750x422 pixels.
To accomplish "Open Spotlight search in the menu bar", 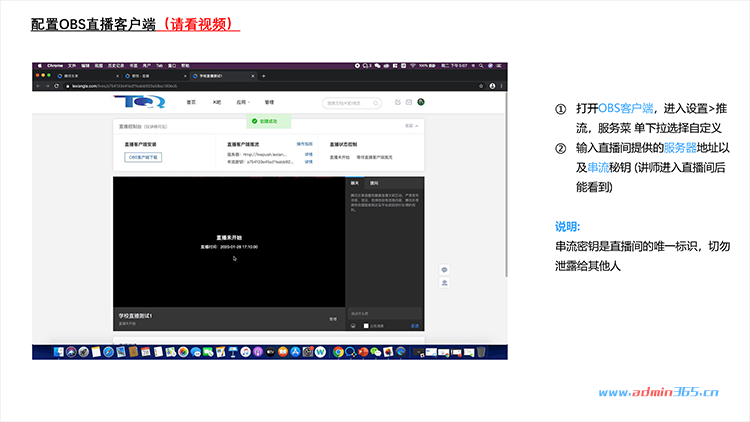I will (x=481, y=66).
